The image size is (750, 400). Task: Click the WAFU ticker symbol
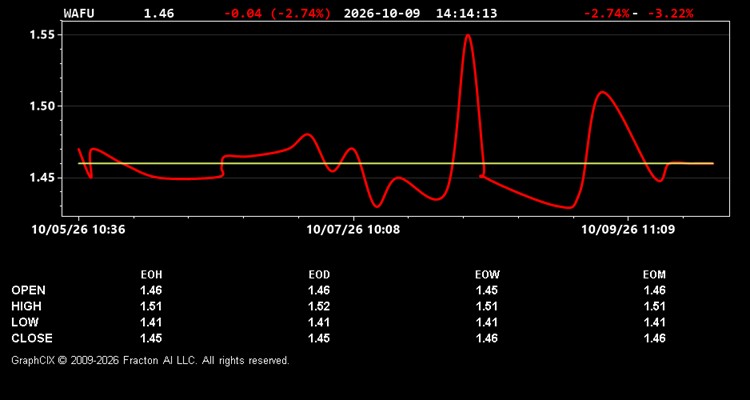[x=79, y=13]
